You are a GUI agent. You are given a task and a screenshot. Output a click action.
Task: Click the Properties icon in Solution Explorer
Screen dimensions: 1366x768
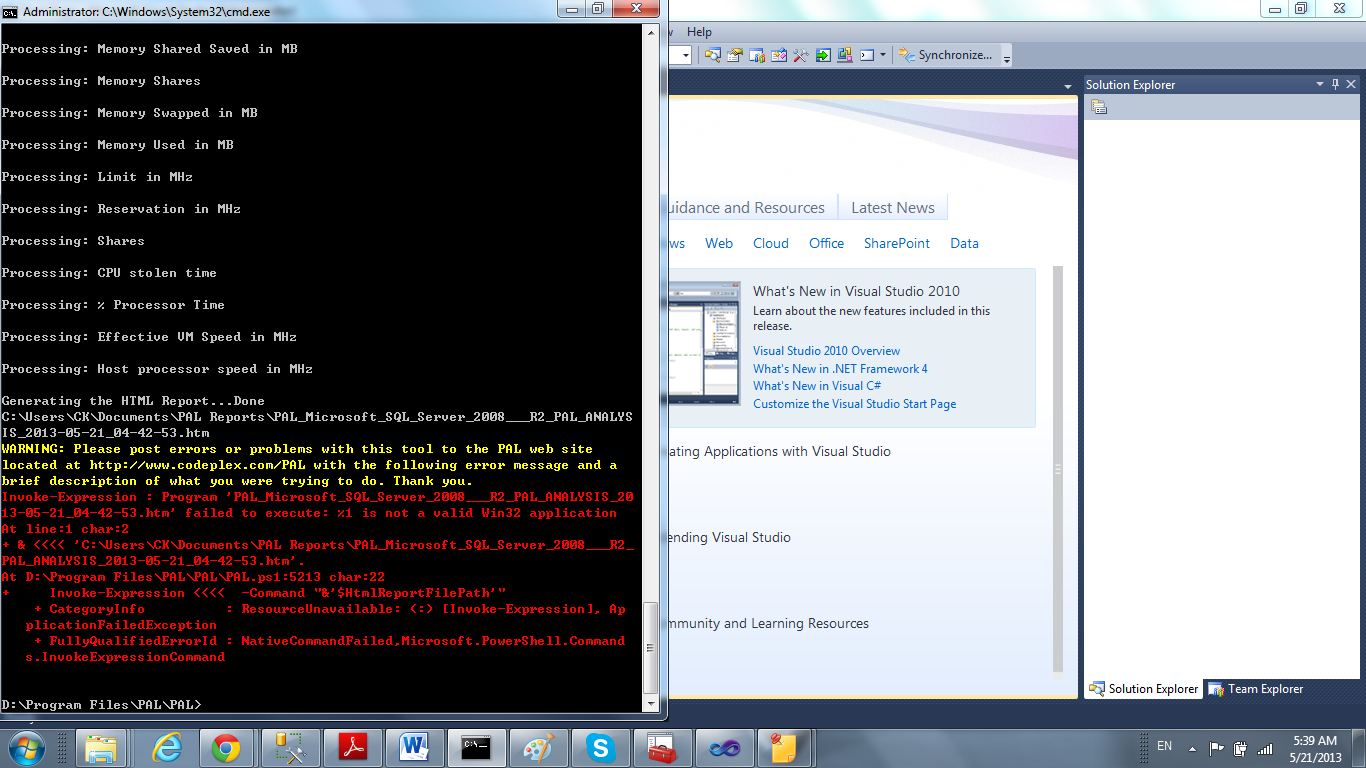1098,106
